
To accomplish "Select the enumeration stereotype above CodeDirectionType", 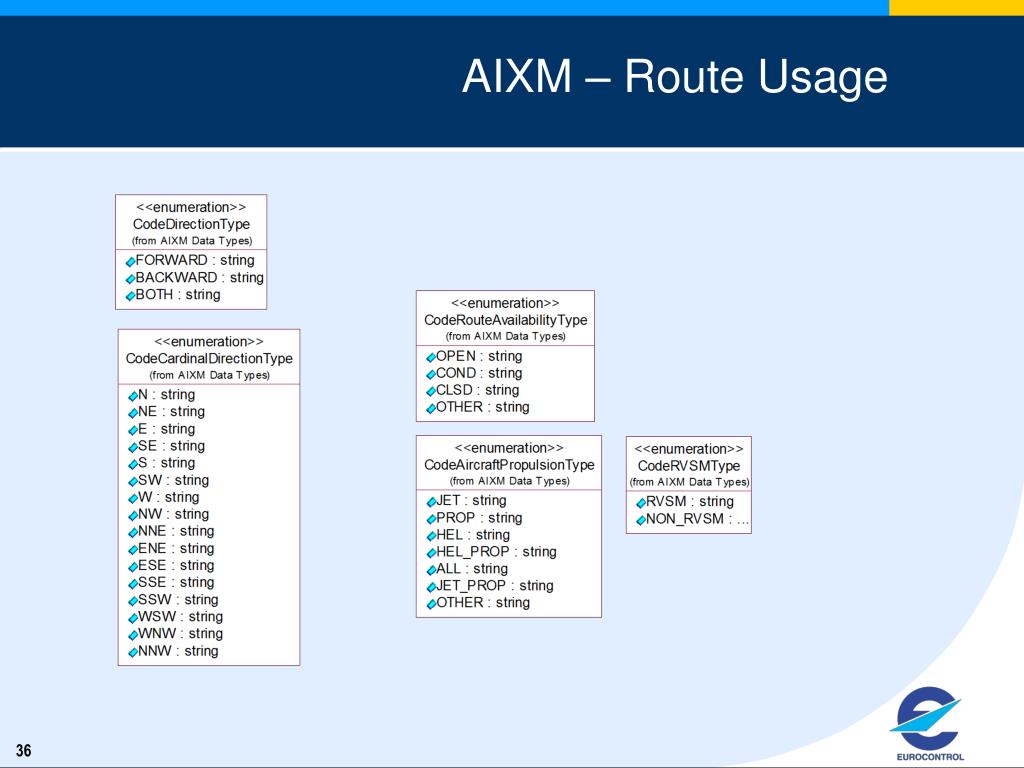I will pos(191,207).
